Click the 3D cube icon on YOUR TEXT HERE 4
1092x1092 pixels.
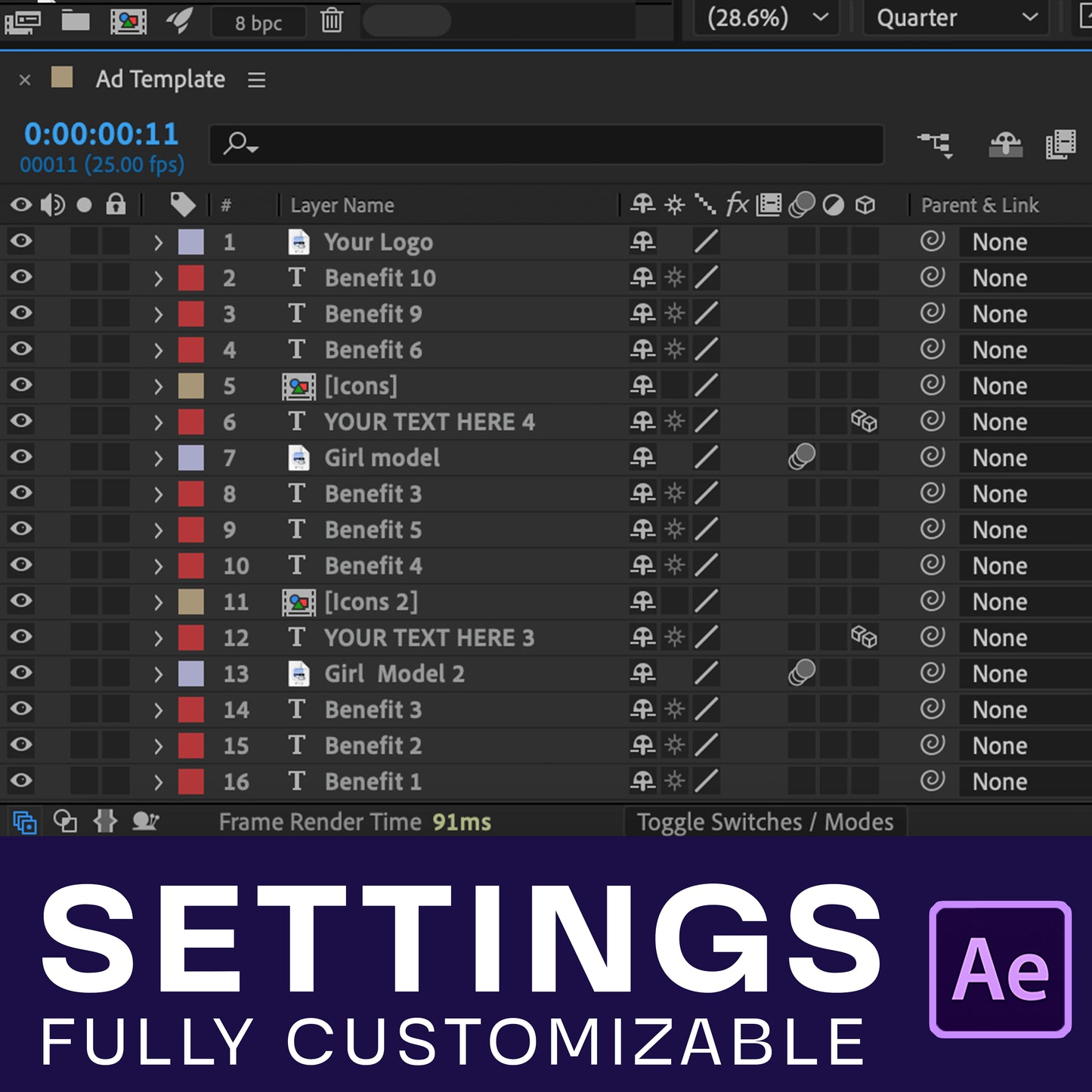864,421
